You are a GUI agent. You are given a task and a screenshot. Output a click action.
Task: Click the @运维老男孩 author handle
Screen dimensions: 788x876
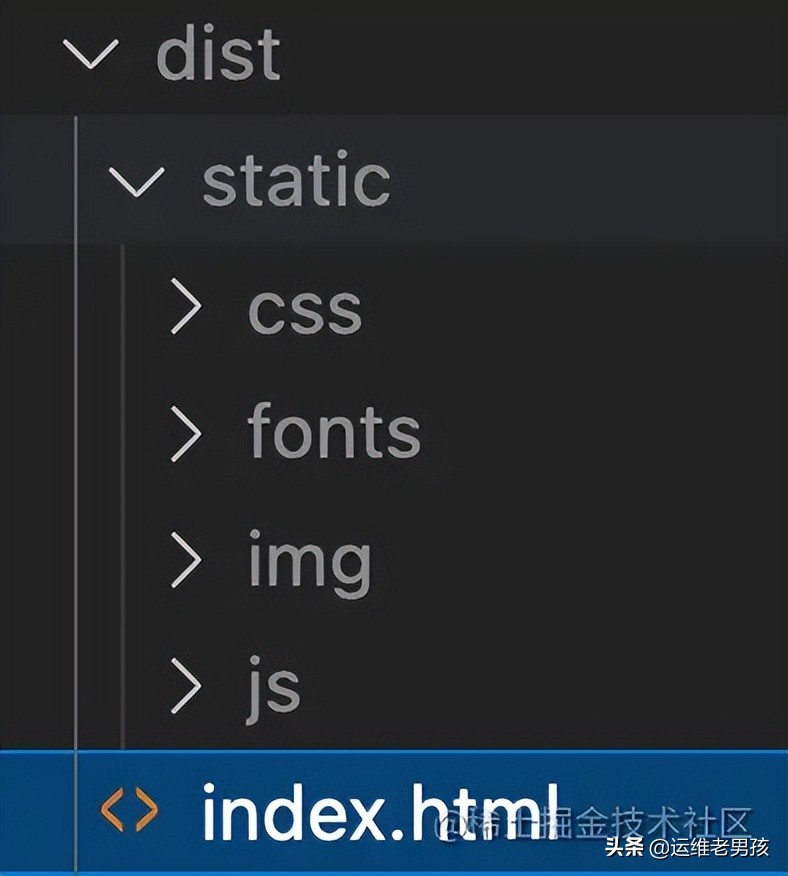tap(709, 848)
